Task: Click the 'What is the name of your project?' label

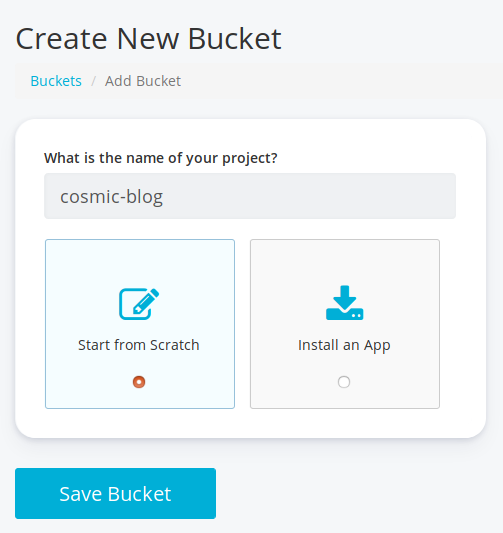Action: pos(161,158)
